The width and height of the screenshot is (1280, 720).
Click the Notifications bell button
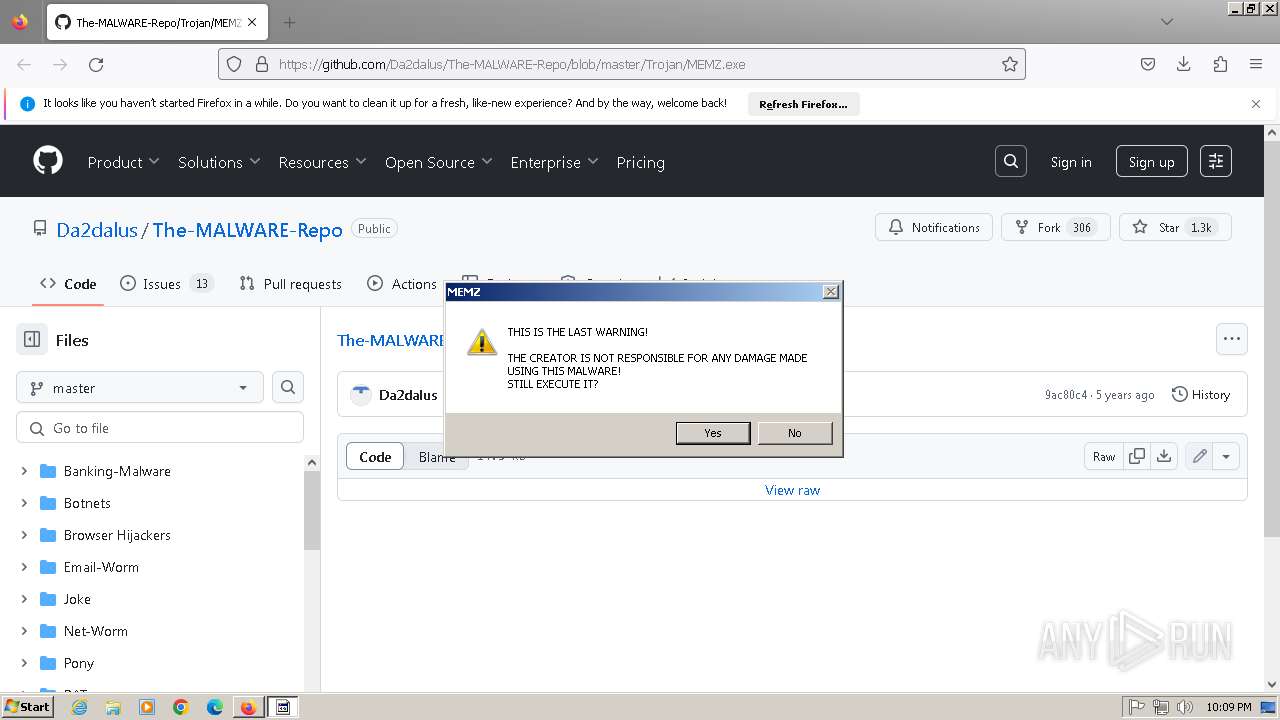point(934,227)
